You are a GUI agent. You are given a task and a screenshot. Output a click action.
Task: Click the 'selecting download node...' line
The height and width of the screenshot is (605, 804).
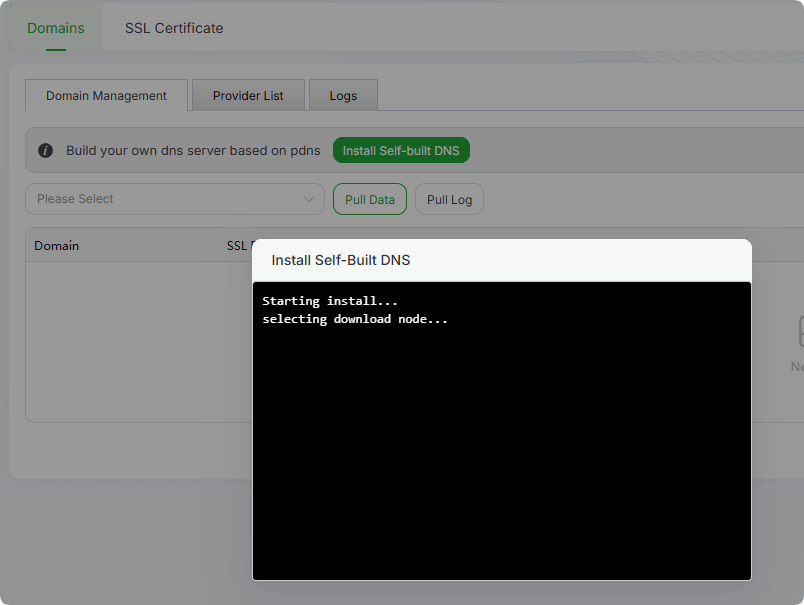[355, 319]
